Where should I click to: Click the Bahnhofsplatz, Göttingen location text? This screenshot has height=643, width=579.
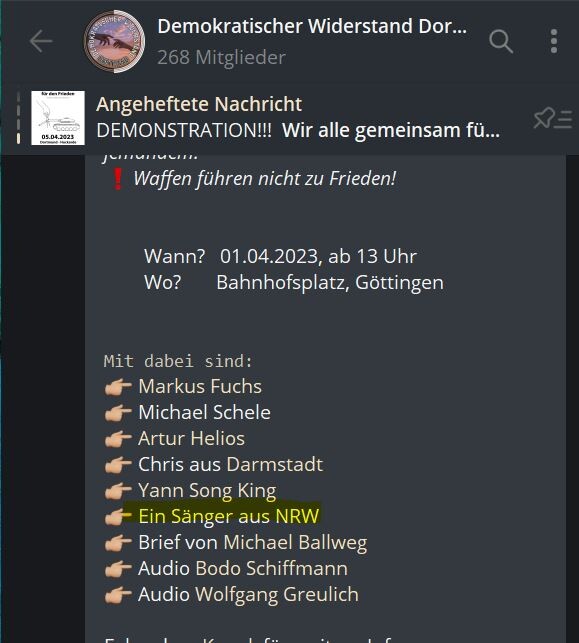click(330, 283)
